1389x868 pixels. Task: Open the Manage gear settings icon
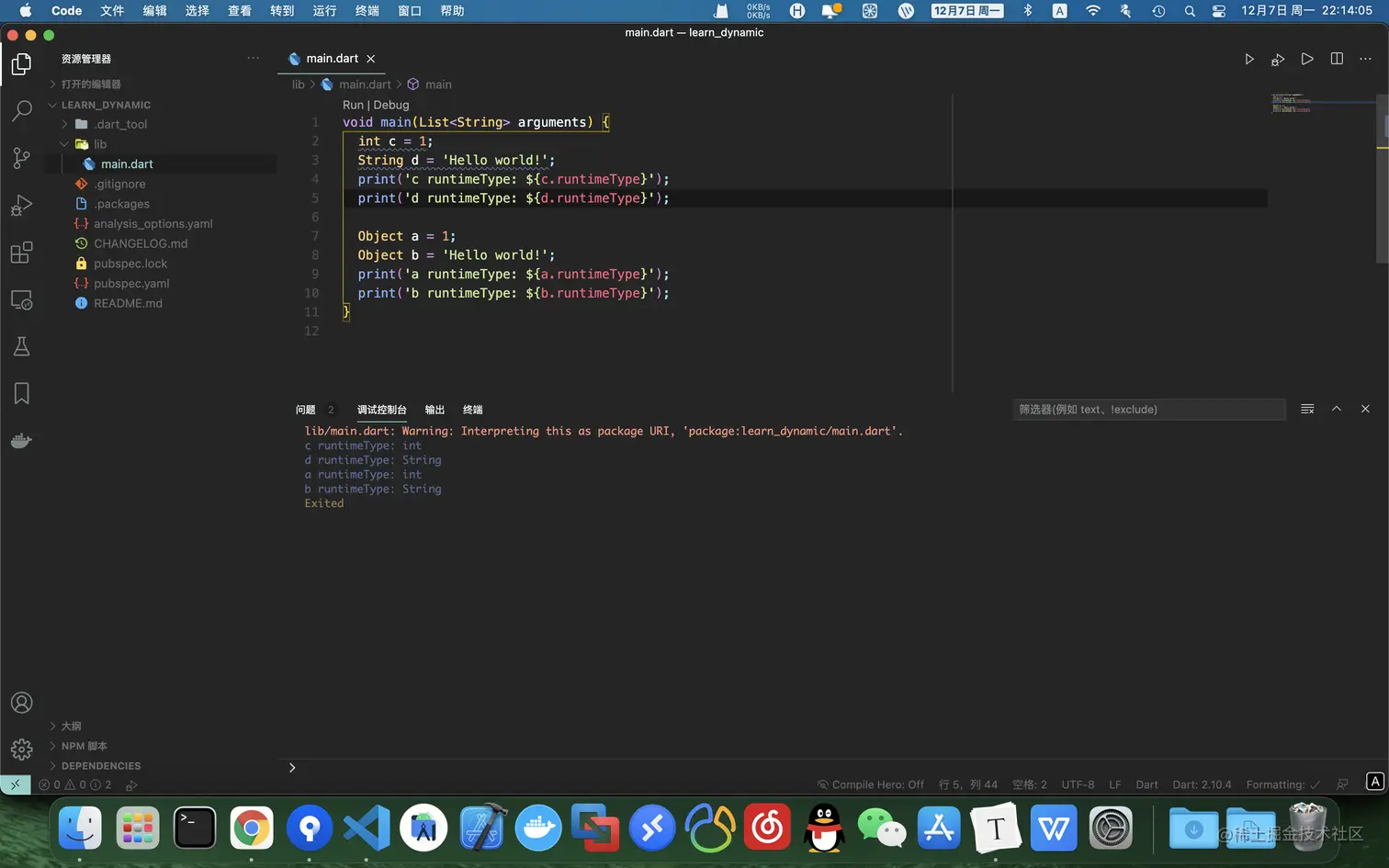point(21,750)
